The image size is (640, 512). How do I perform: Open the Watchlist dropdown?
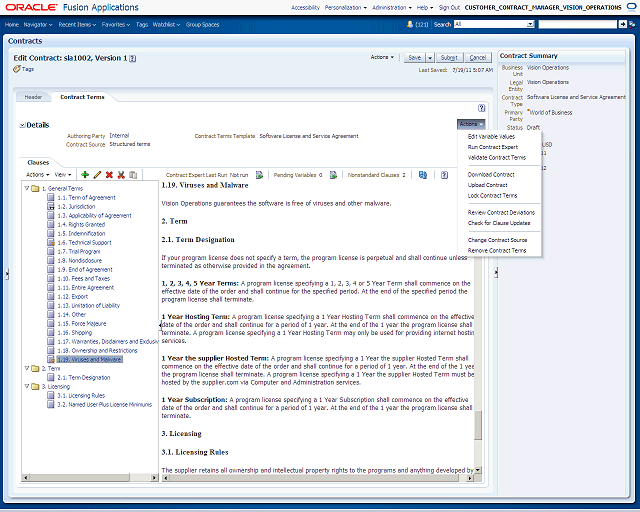coord(166,24)
